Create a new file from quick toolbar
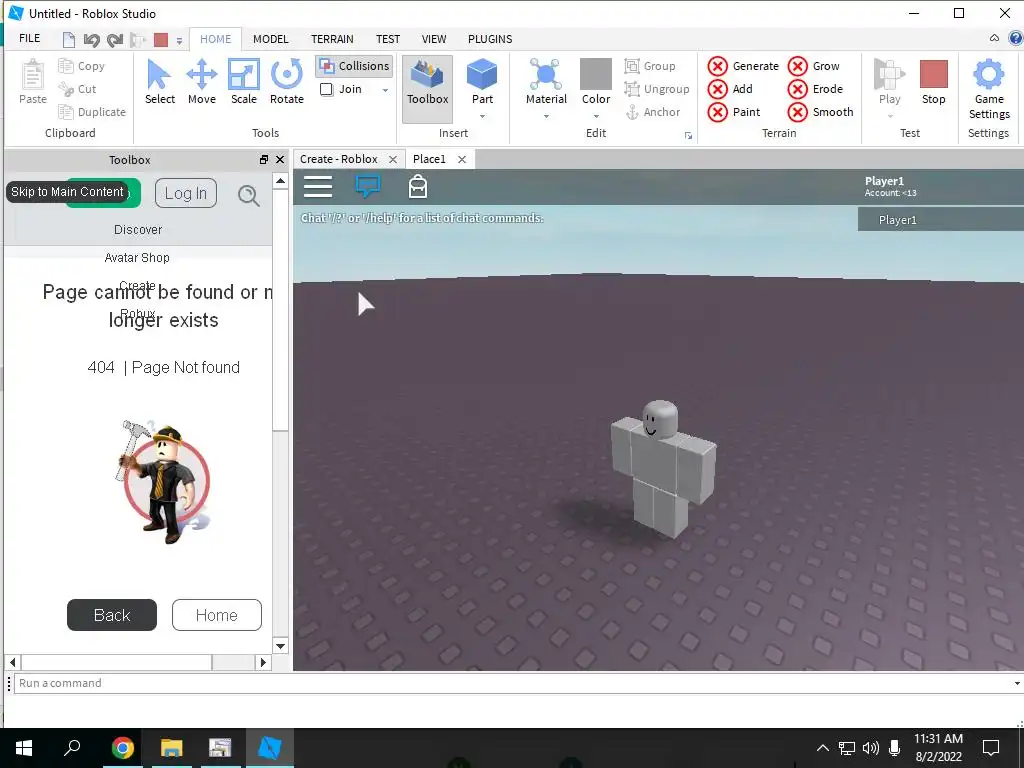1024x768 pixels. click(x=69, y=40)
